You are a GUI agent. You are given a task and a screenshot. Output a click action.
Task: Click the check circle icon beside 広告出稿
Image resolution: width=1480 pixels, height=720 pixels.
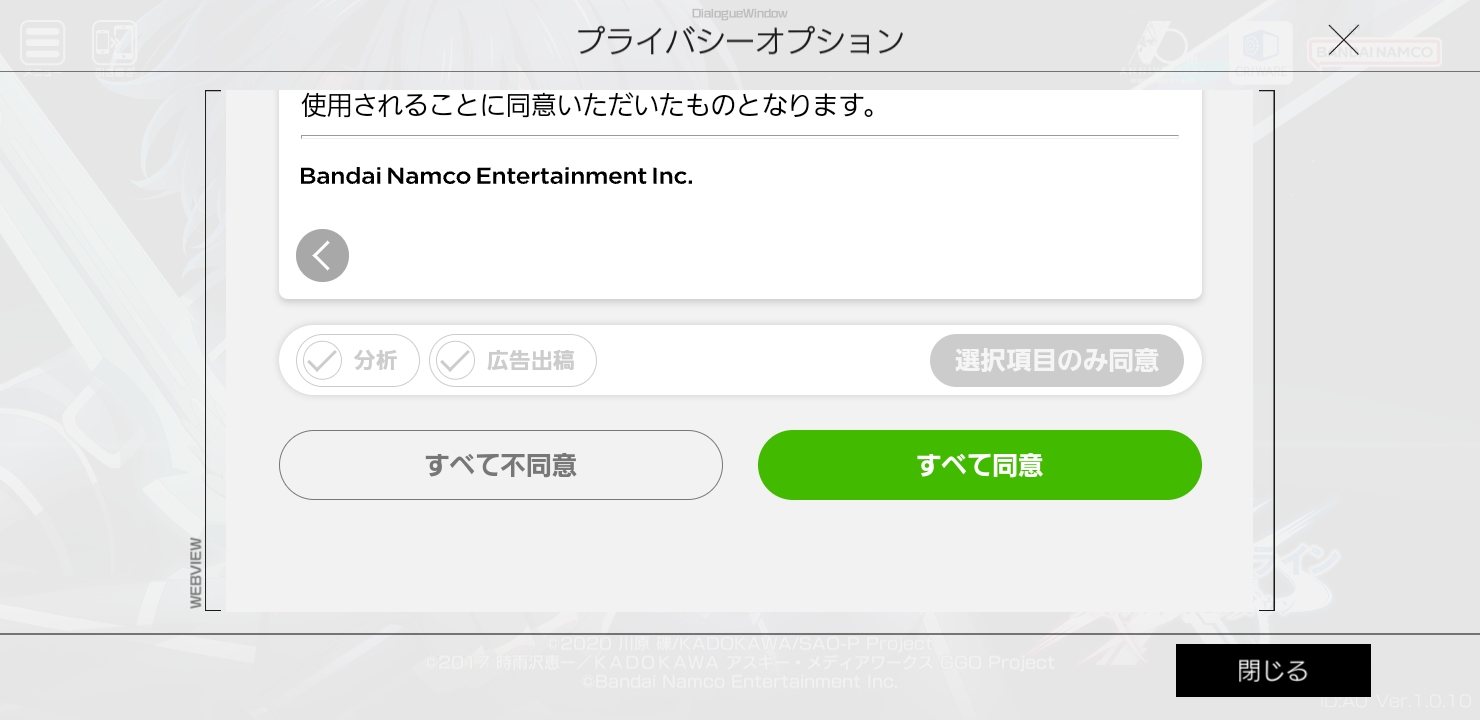pyautogui.click(x=455, y=360)
